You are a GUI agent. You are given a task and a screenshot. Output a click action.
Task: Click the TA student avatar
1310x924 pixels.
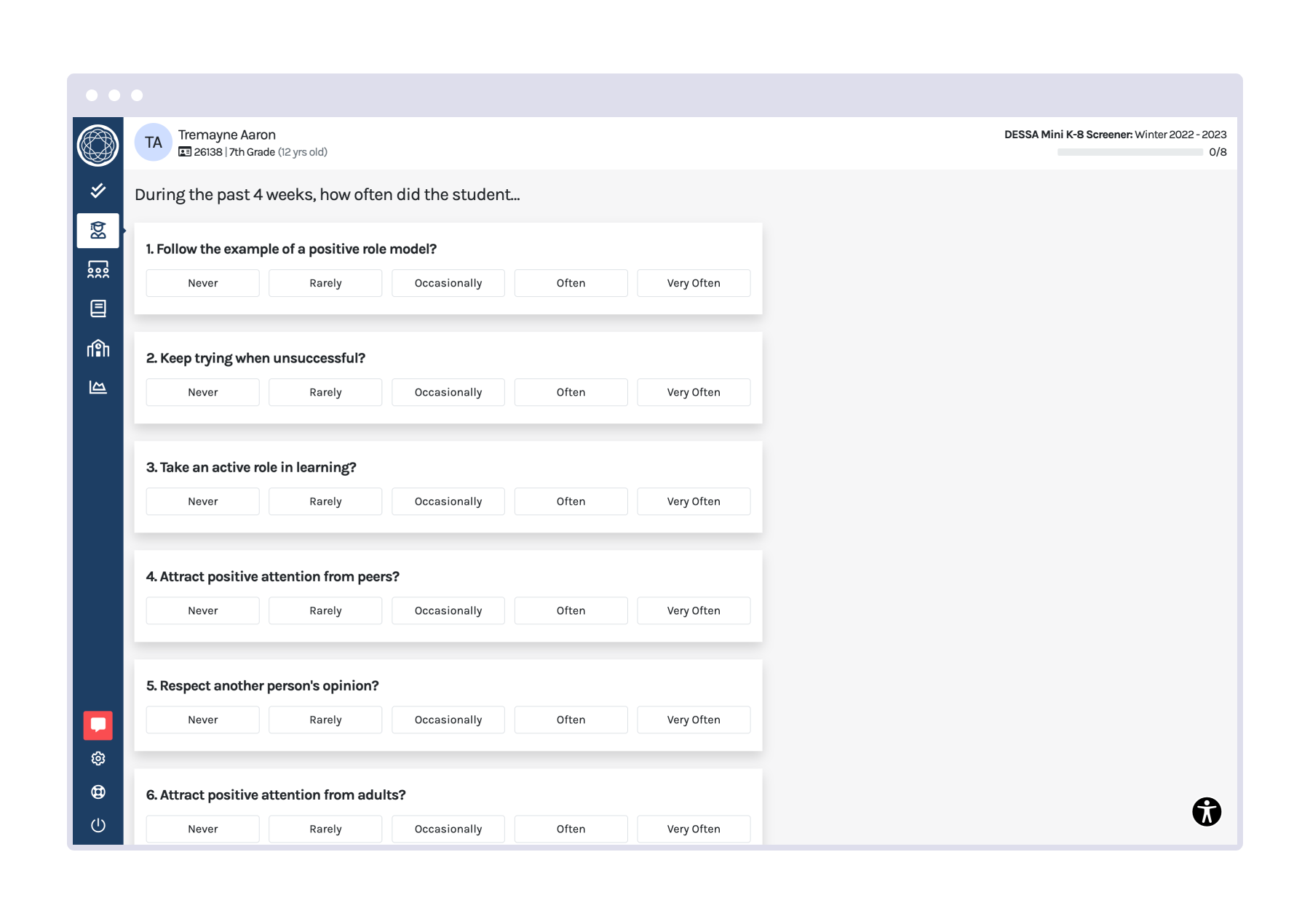[153, 143]
